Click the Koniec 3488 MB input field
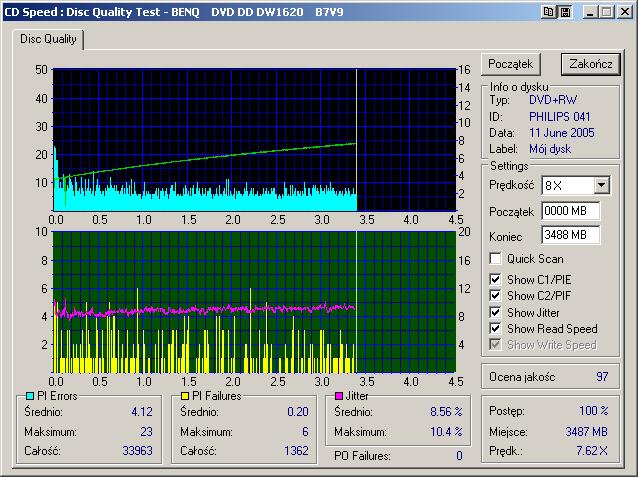 coord(570,235)
